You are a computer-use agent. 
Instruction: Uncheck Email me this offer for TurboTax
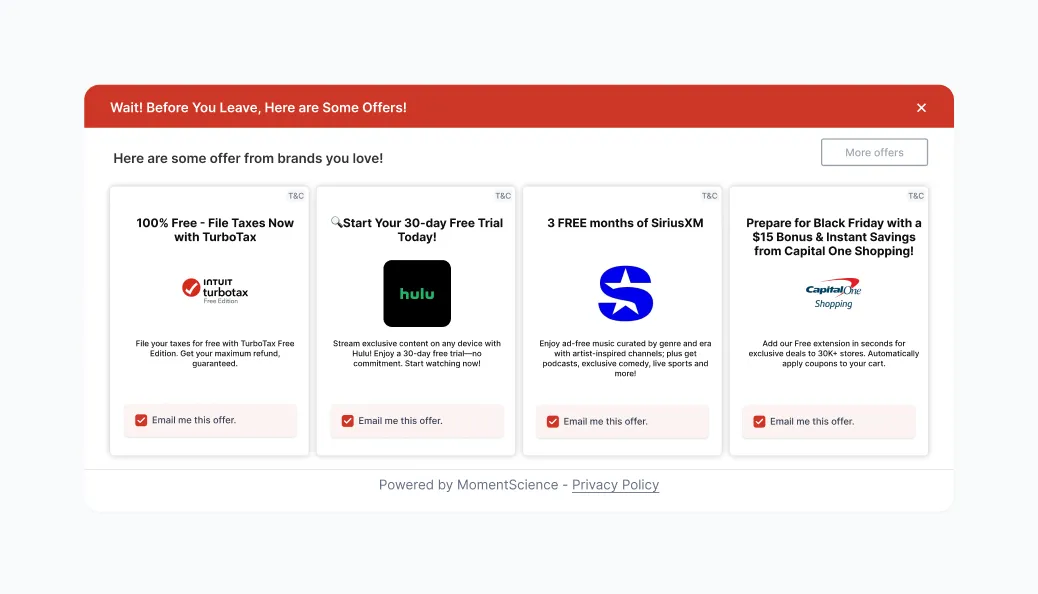tap(141, 421)
